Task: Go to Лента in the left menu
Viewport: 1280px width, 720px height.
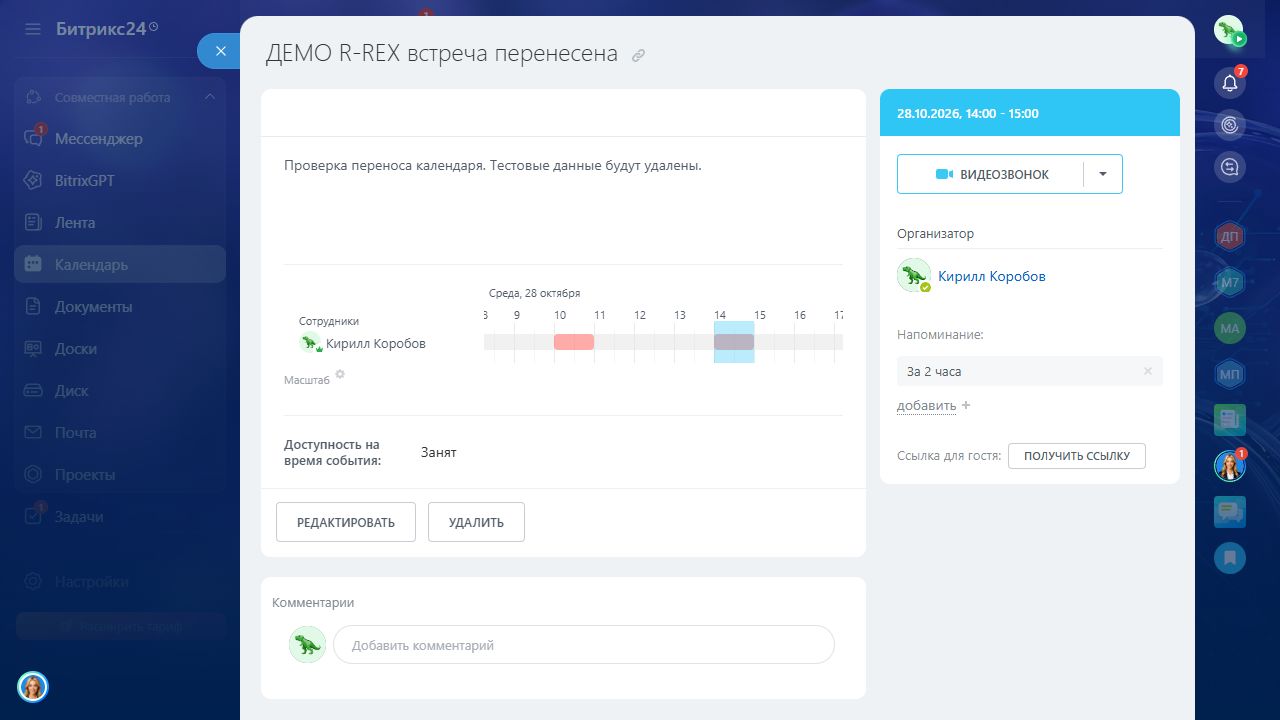Action: [120, 223]
